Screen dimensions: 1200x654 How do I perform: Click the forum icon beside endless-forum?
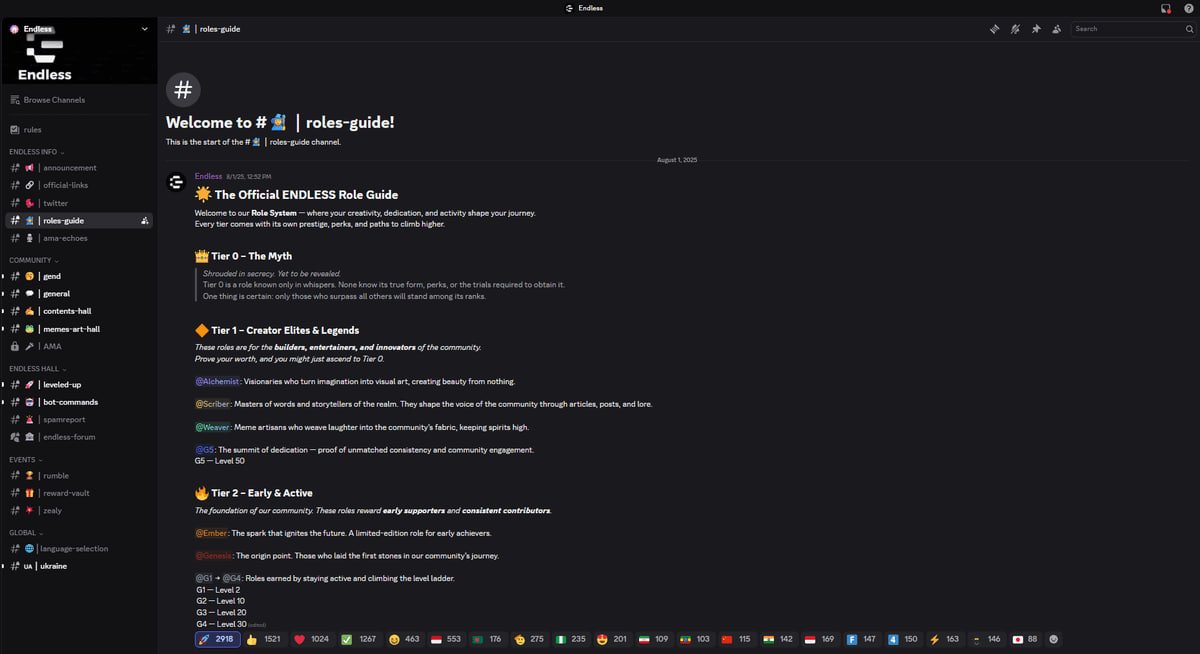click(x=15, y=437)
